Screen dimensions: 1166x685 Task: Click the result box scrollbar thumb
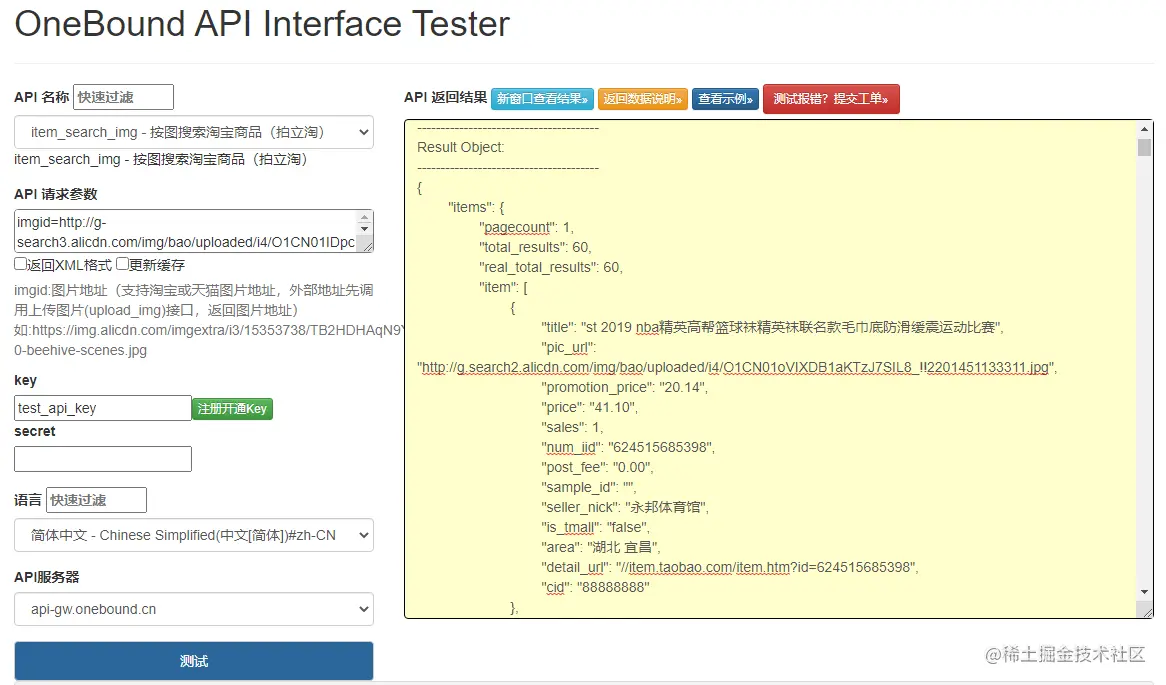click(x=1144, y=148)
